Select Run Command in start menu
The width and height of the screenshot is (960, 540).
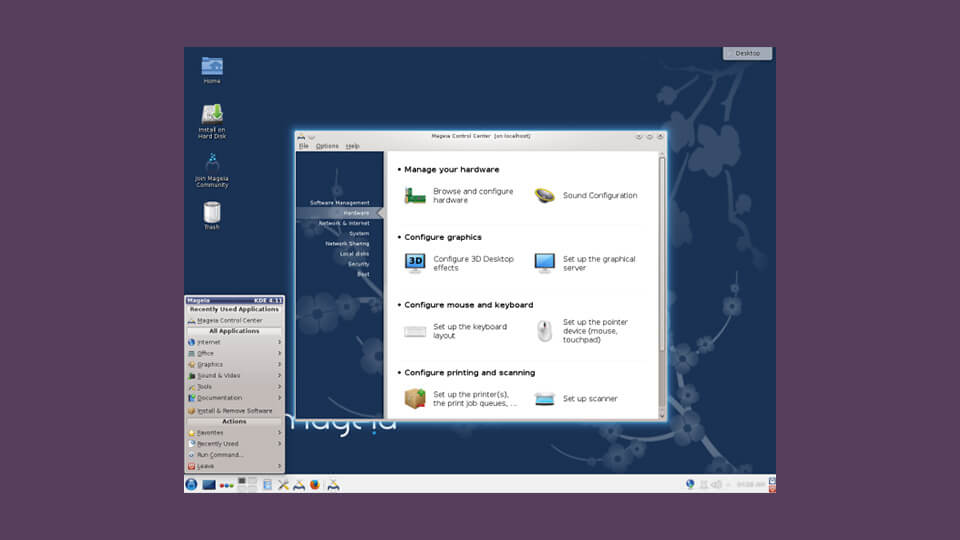(234, 455)
